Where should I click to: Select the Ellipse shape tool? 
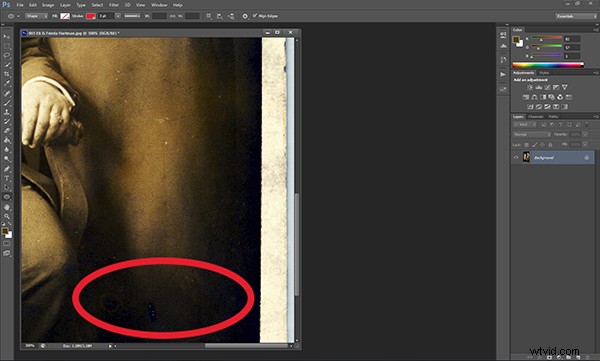tap(7, 197)
